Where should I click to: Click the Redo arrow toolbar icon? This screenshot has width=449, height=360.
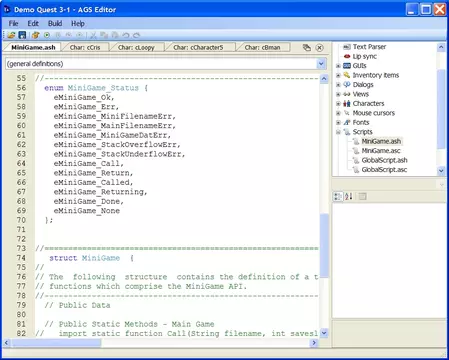(136, 35)
